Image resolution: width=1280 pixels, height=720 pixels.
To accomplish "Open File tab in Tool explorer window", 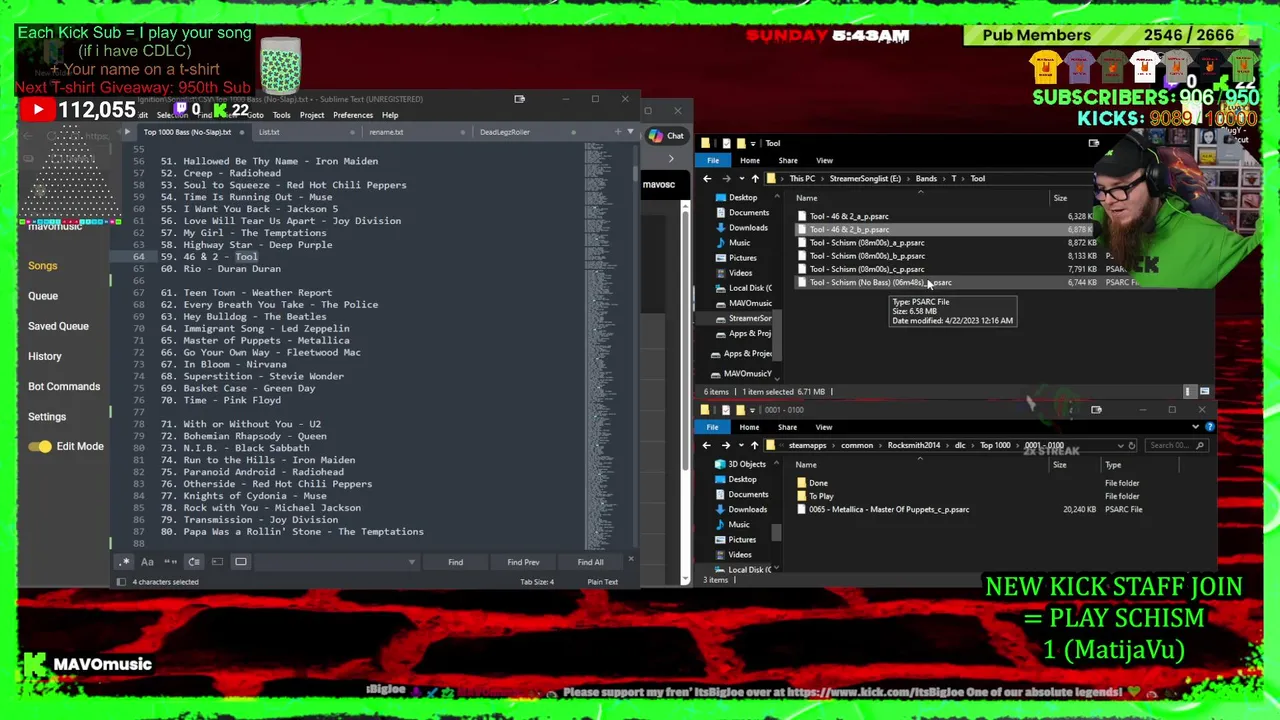I will pyautogui.click(x=712, y=161).
